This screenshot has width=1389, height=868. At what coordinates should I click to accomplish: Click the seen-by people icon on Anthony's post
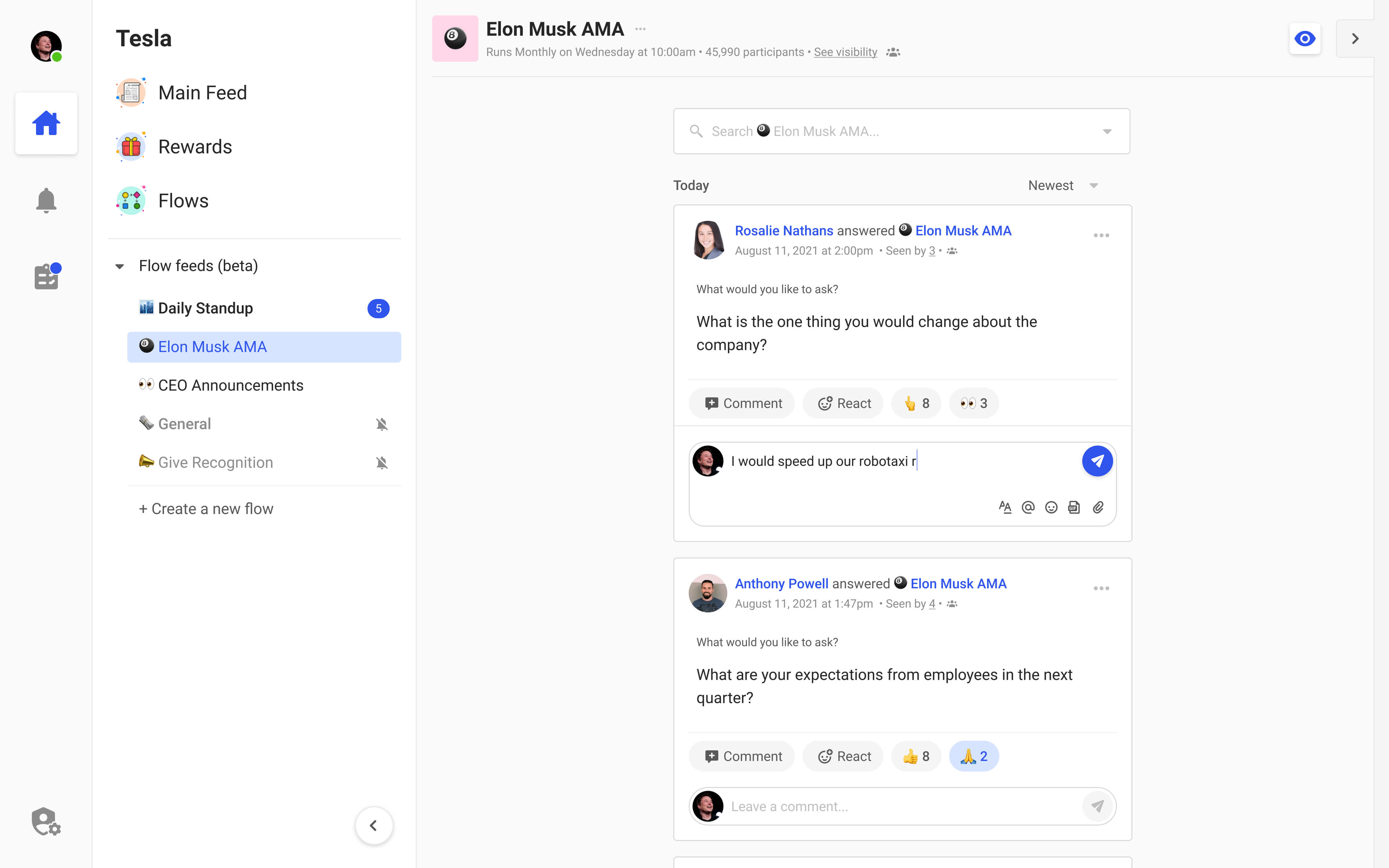(x=952, y=604)
